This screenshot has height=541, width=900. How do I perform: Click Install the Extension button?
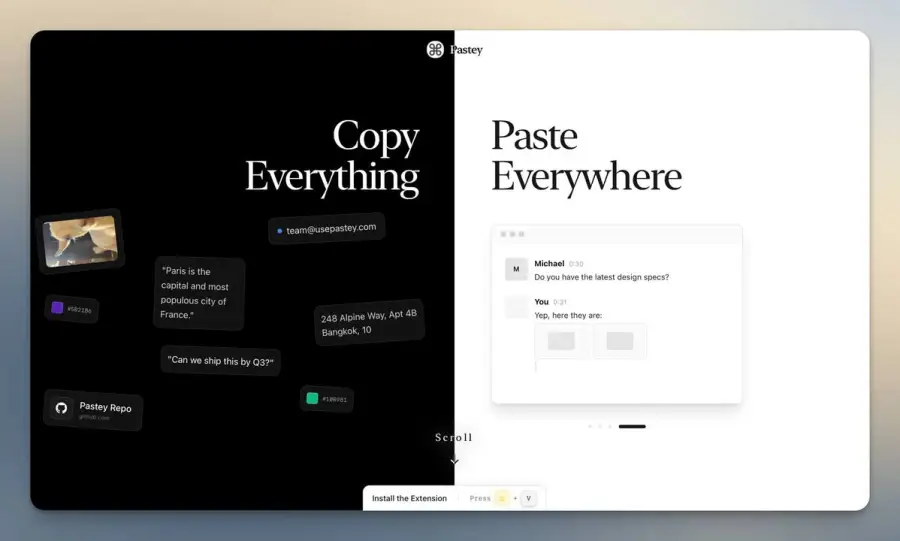[409, 499]
